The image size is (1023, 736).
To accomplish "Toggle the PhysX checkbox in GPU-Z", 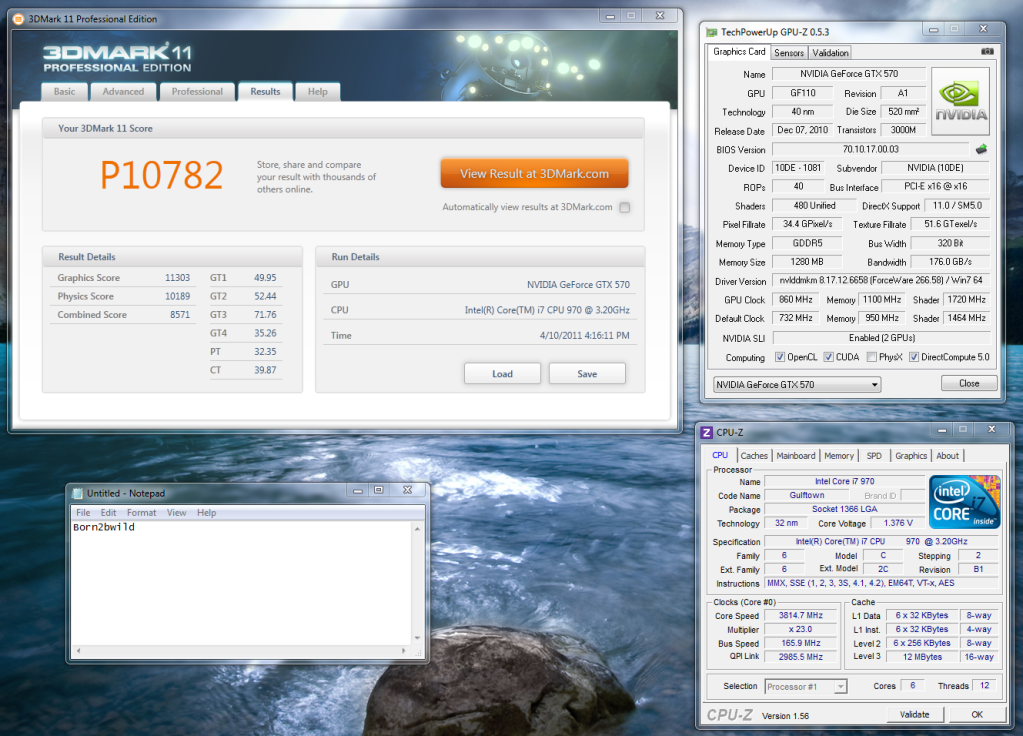I will tap(871, 357).
